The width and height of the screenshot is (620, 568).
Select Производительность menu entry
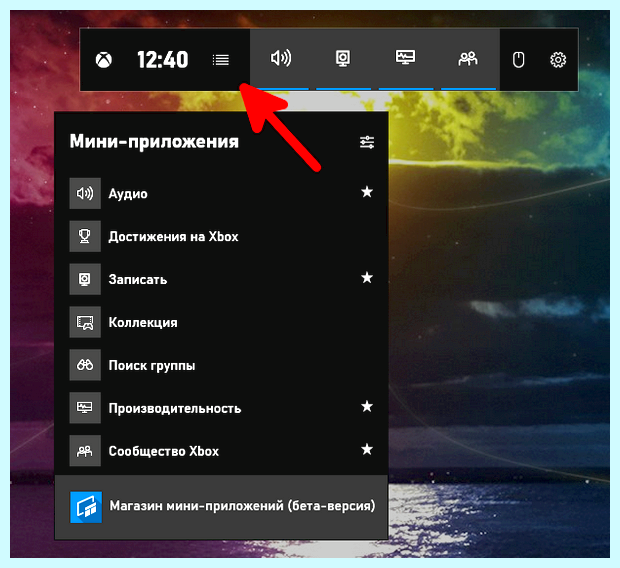pos(221,408)
